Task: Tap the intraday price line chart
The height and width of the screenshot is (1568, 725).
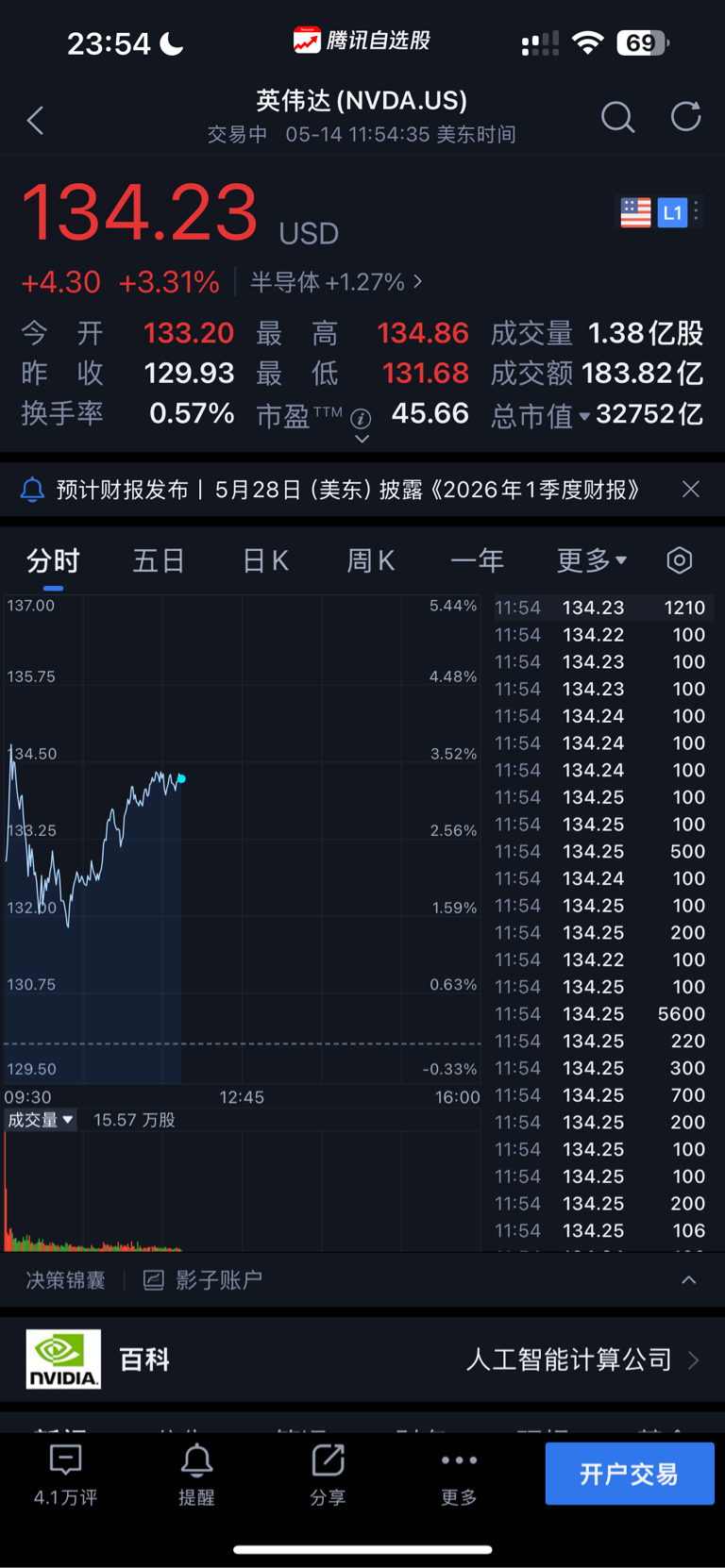Action: (x=243, y=840)
